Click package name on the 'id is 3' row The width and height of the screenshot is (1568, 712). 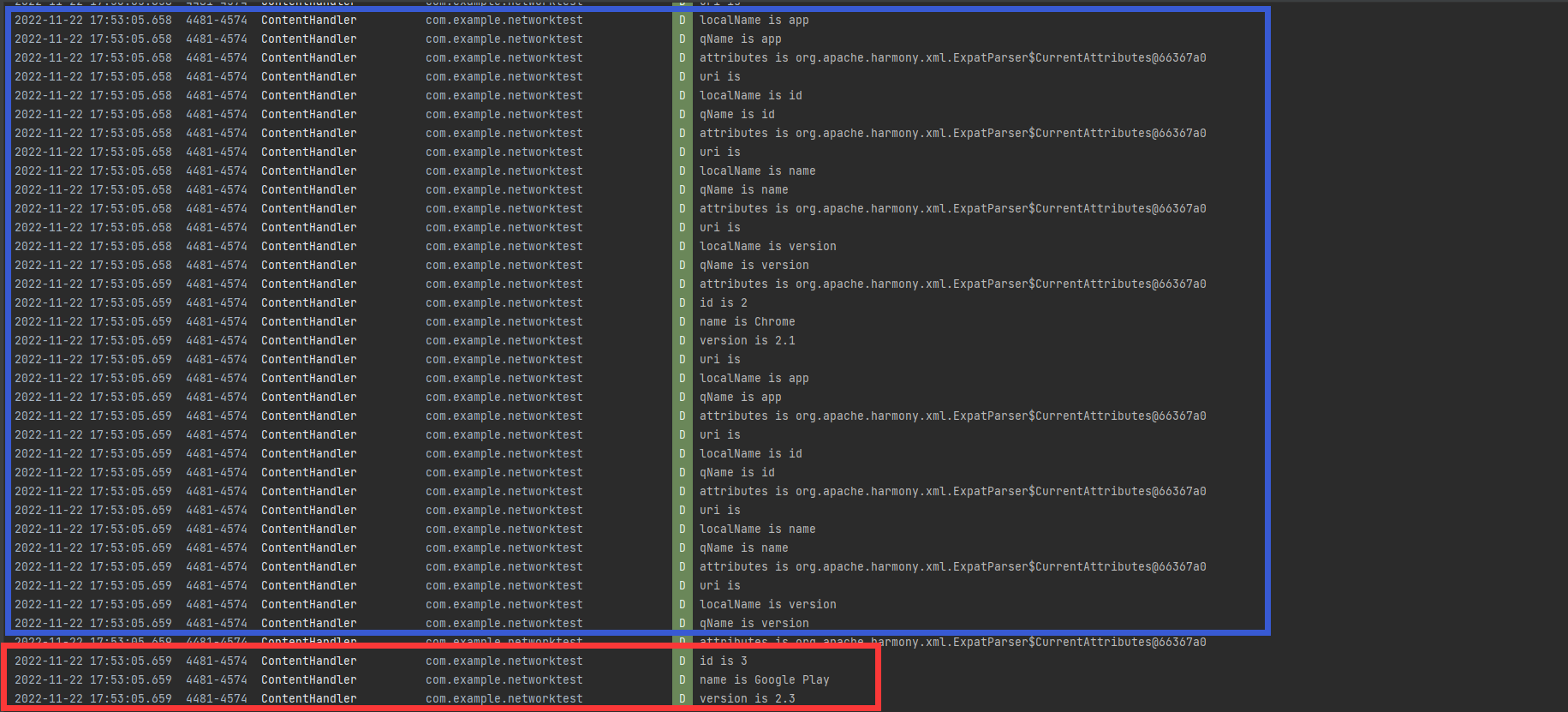coord(504,661)
